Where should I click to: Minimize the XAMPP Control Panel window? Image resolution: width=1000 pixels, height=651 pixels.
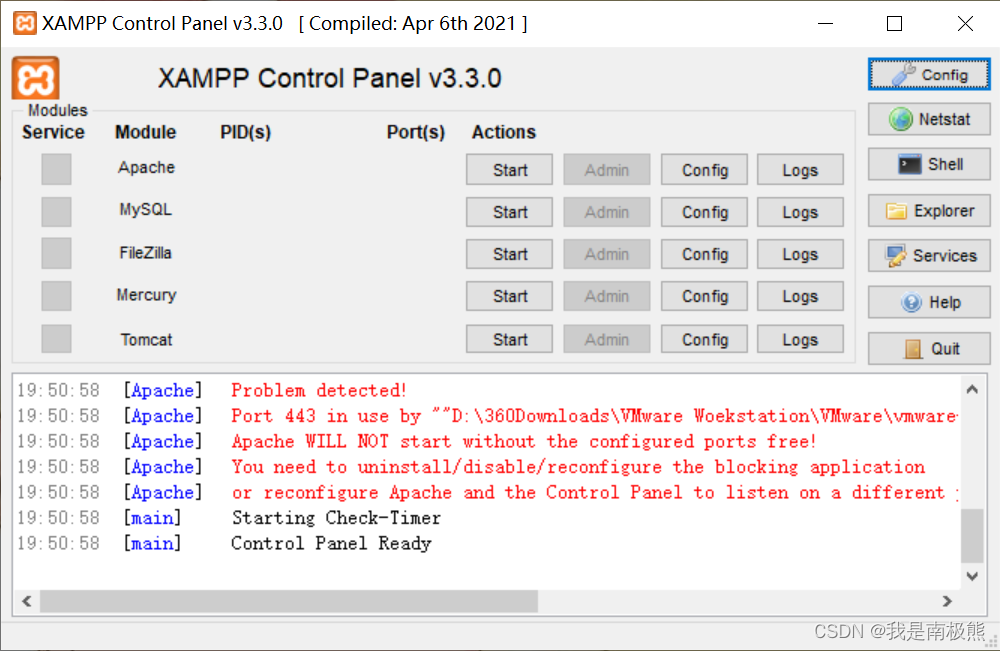click(825, 24)
